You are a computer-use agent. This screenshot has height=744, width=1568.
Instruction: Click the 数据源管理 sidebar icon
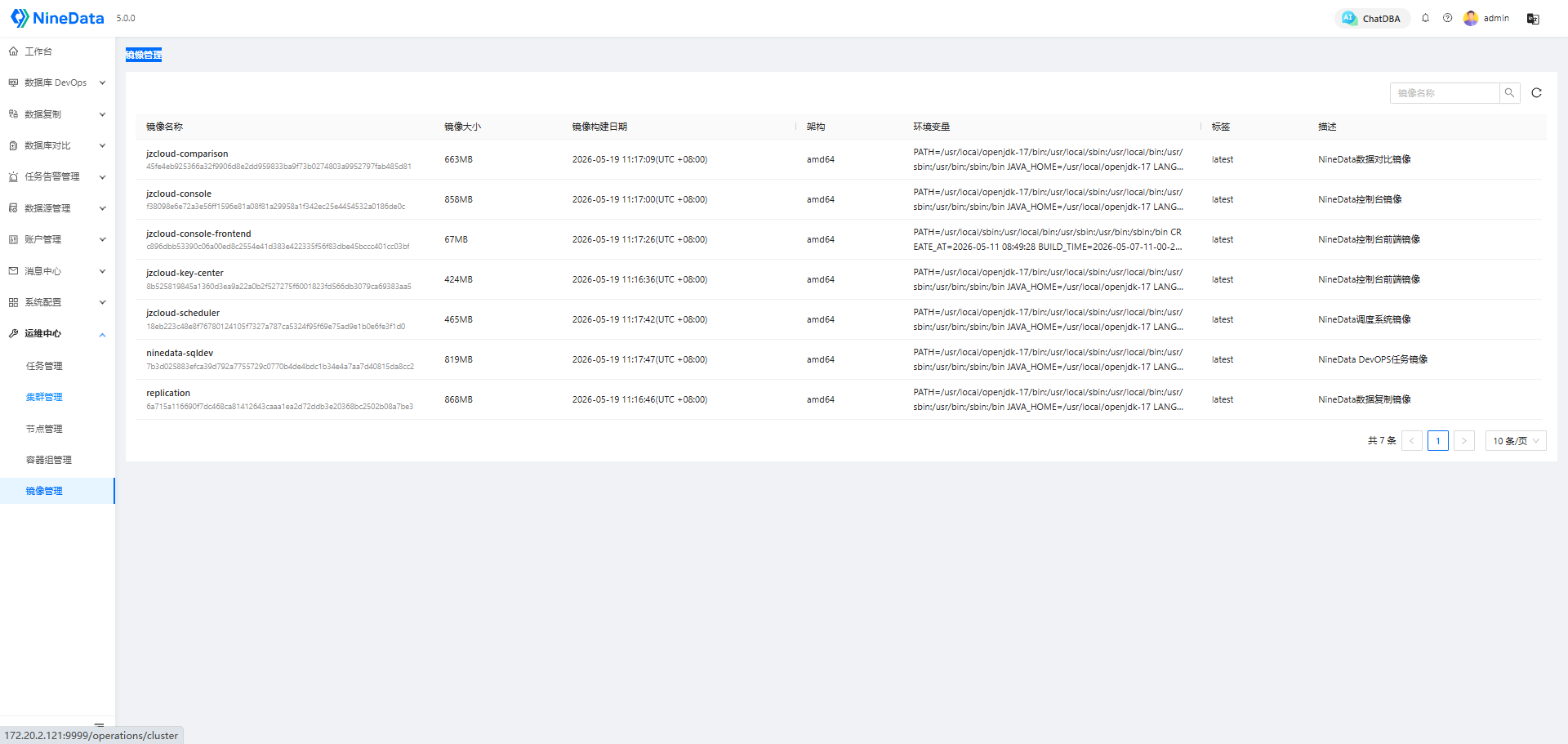coord(13,208)
